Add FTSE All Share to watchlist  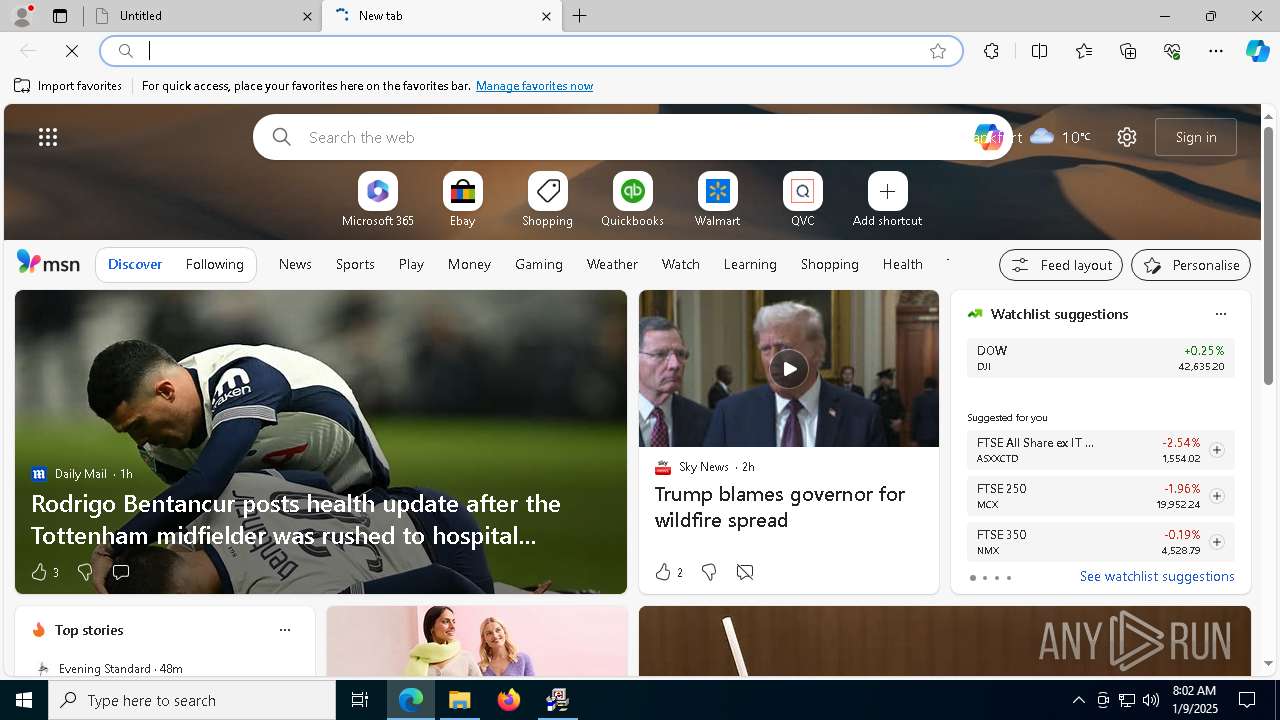point(1216,450)
